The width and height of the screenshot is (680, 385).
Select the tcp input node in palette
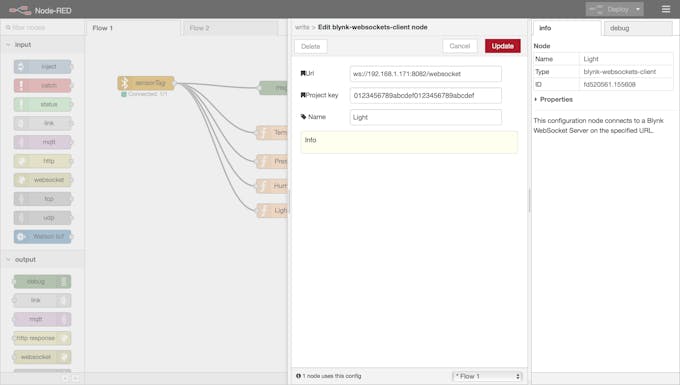pos(43,199)
